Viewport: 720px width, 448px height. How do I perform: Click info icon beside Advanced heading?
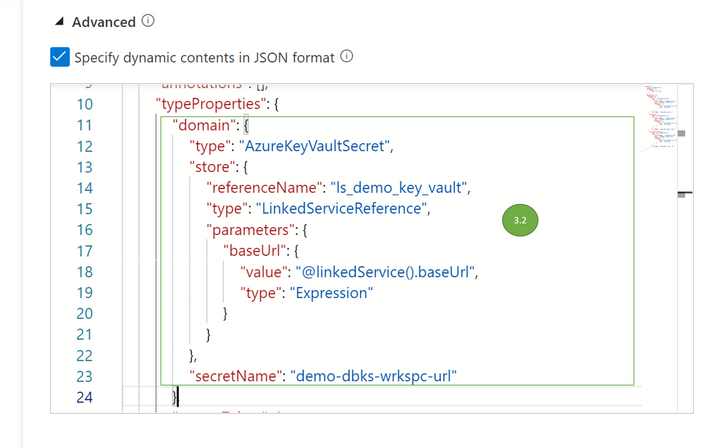[x=148, y=21]
